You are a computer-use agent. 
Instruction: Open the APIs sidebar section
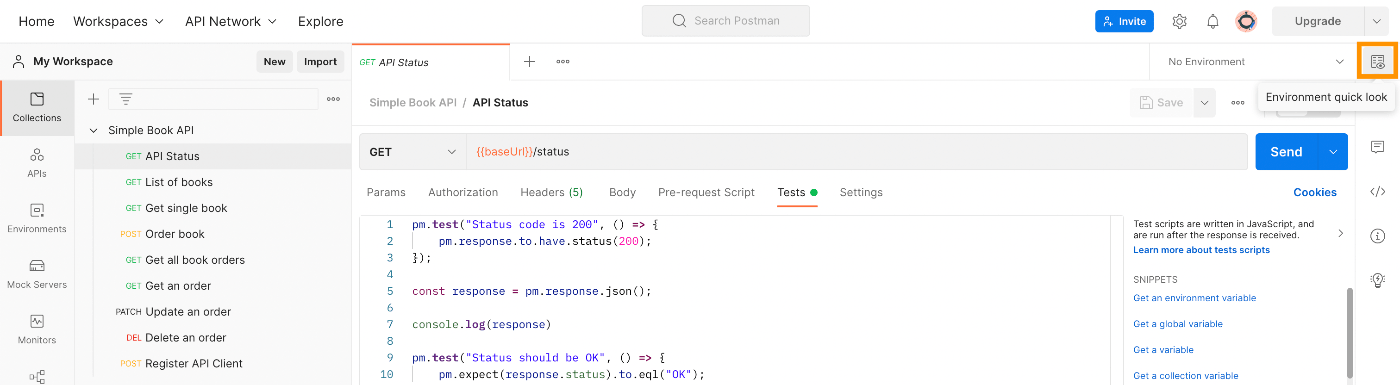pos(37,163)
